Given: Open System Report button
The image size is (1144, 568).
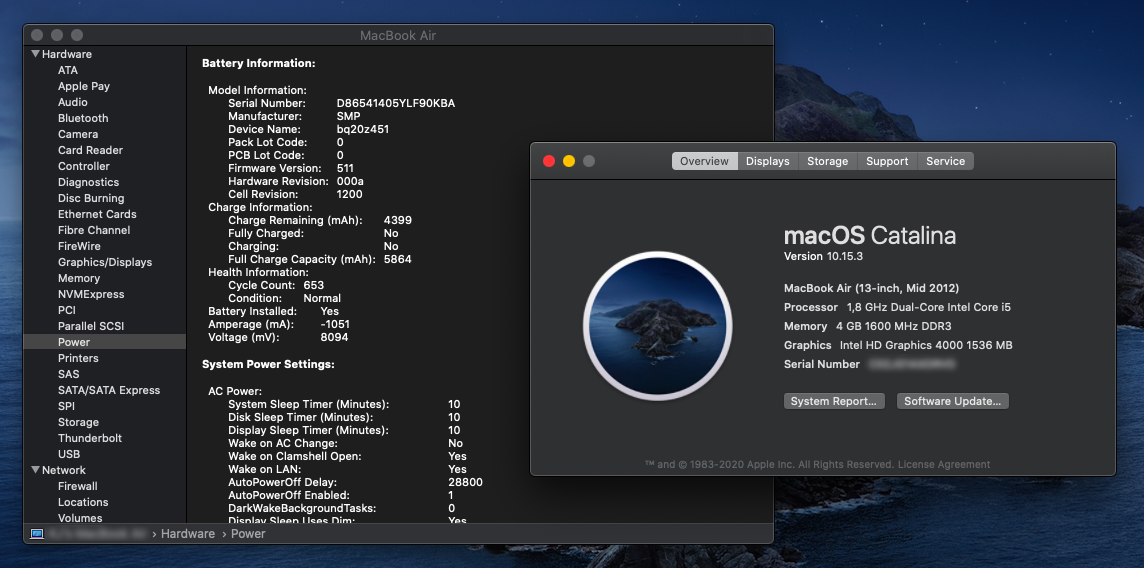Looking at the screenshot, I should 834,401.
